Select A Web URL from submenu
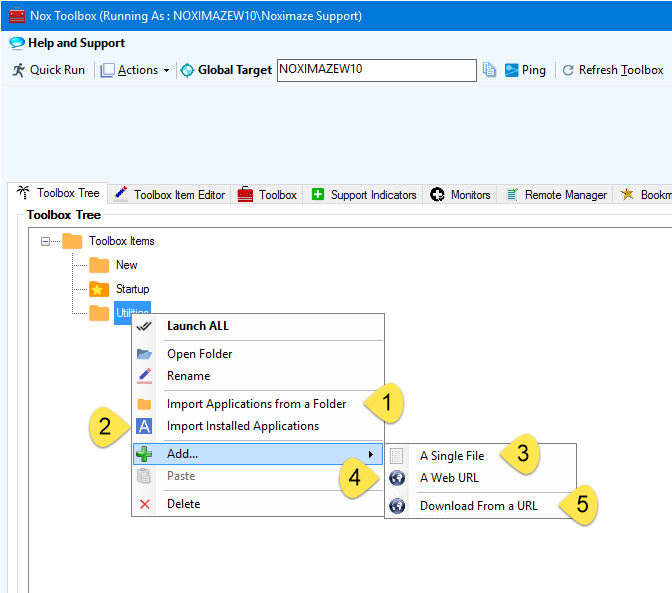 pyautogui.click(x=481, y=478)
